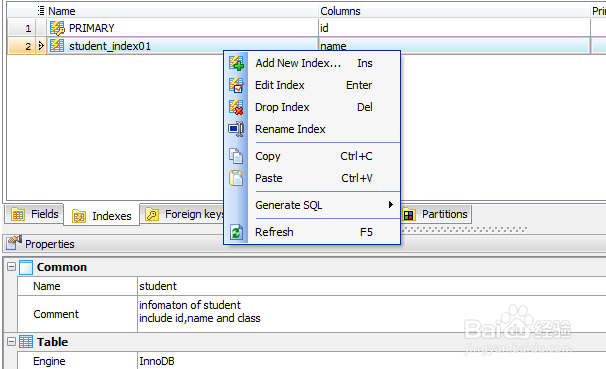This screenshot has height=369, width=606.
Task: Choose Edit Index from context menu
Action: click(x=313, y=85)
